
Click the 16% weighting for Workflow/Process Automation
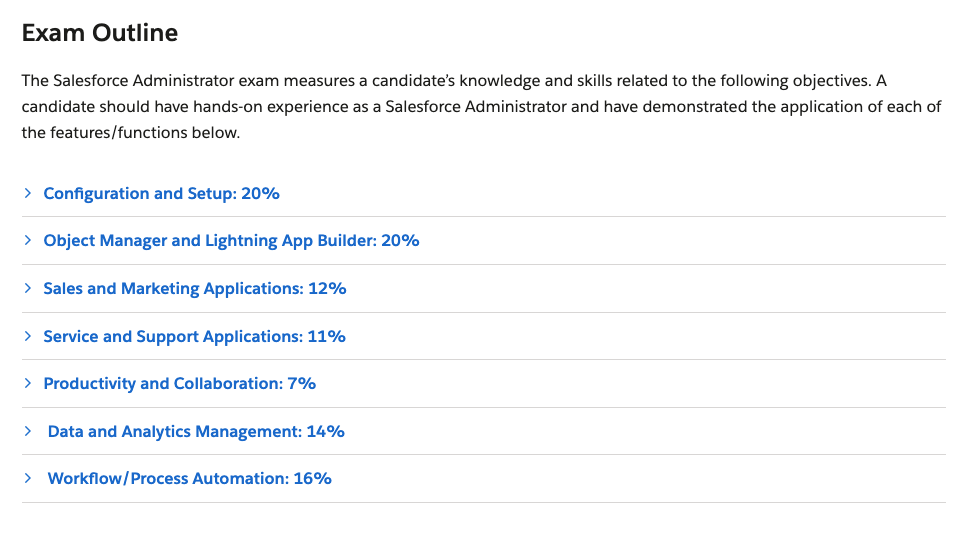pyautogui.click(x=312, y=478)
